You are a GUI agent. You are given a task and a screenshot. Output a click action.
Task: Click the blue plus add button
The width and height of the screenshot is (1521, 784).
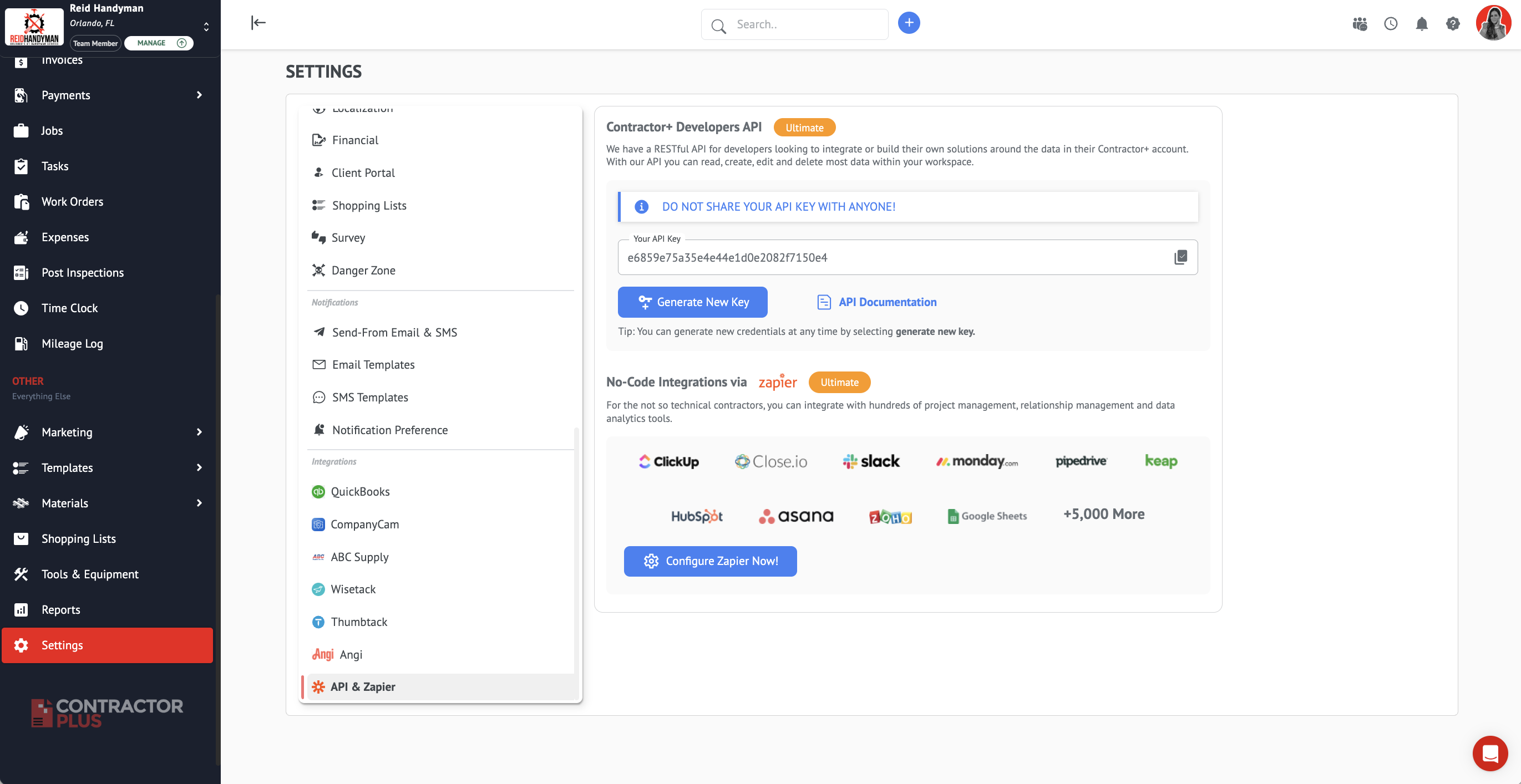[909, 23]
